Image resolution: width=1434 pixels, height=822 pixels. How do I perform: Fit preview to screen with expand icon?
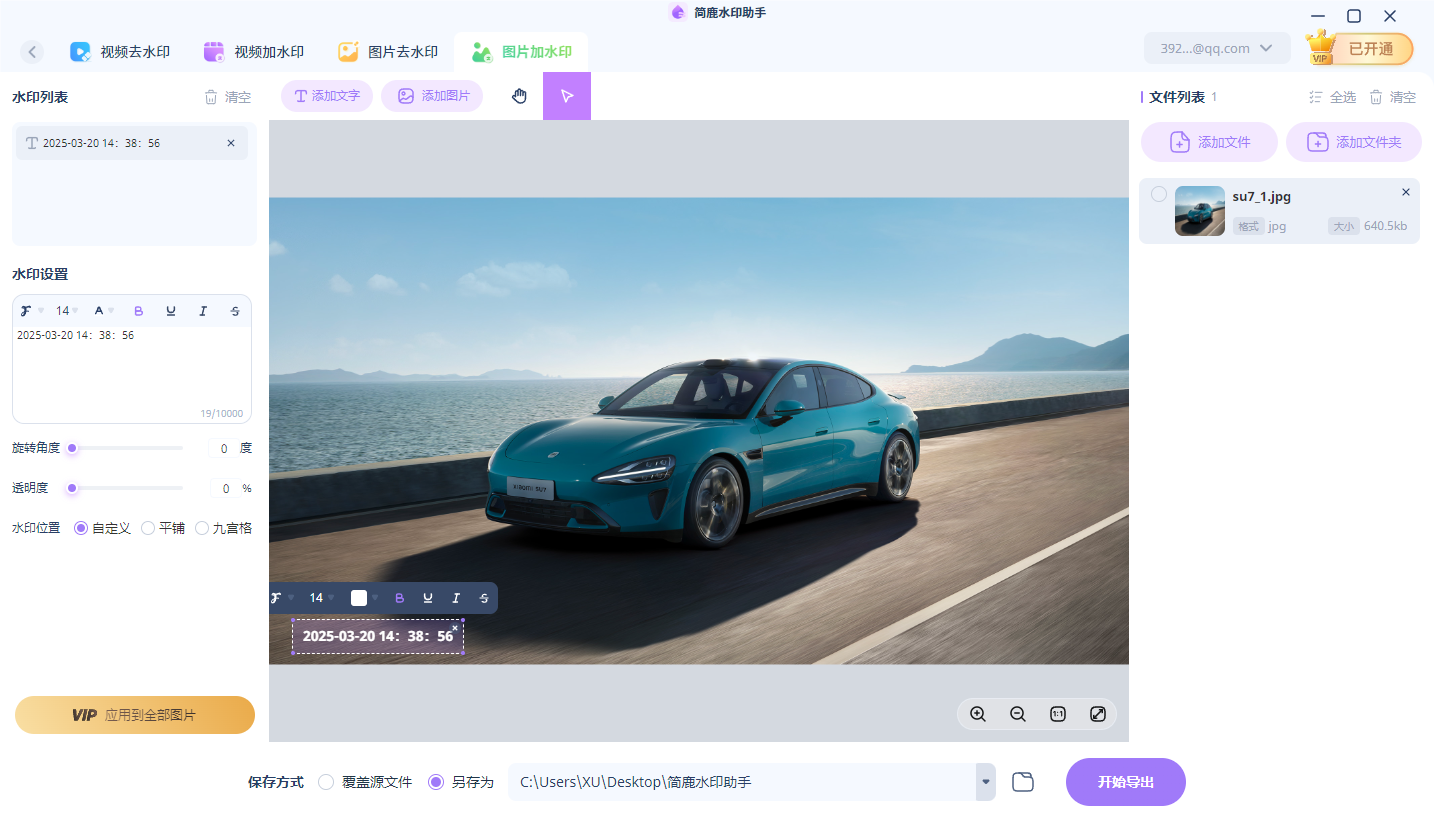tap(1098, 714)
